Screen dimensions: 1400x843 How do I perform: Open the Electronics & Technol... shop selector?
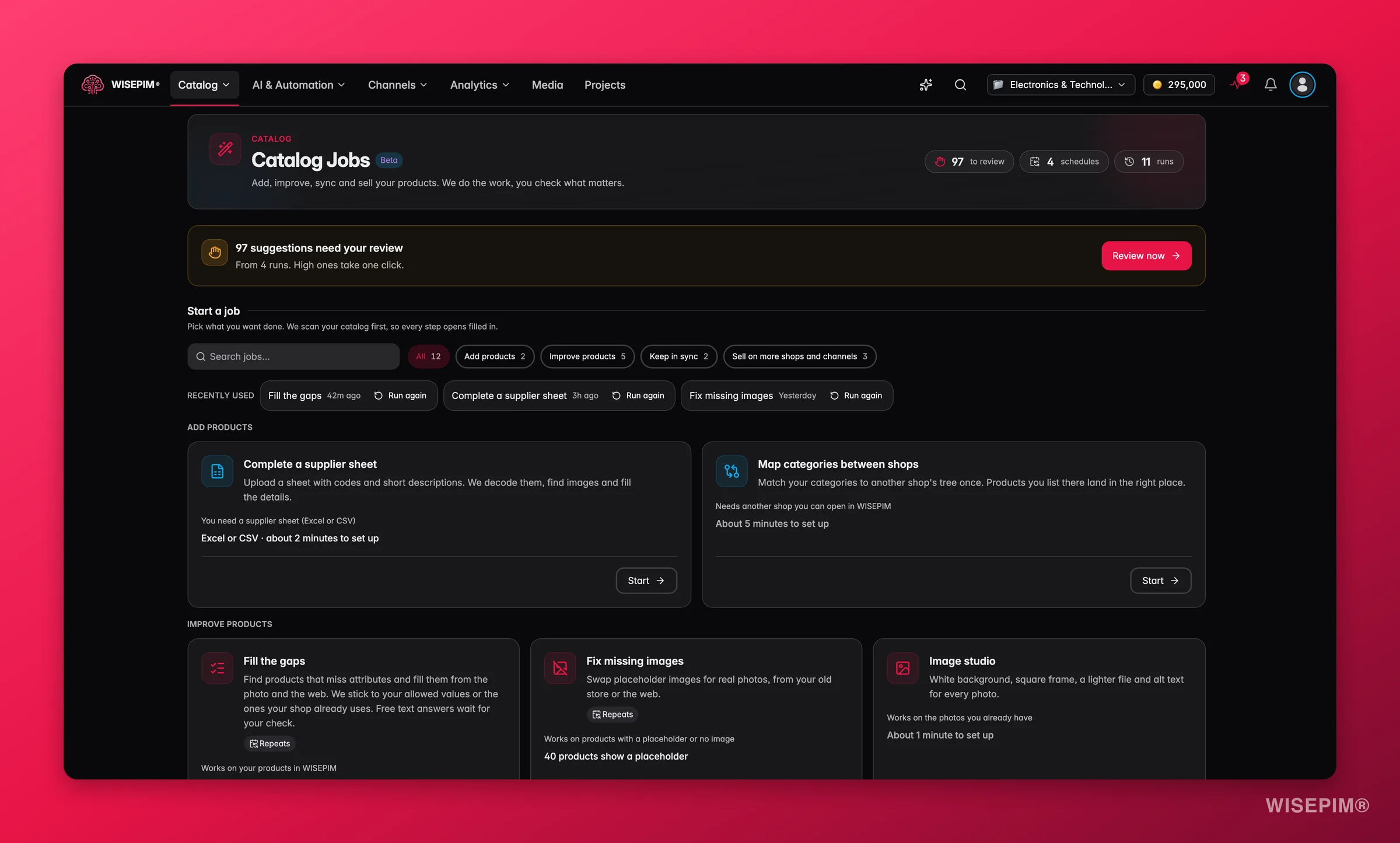click(1060, 85)
